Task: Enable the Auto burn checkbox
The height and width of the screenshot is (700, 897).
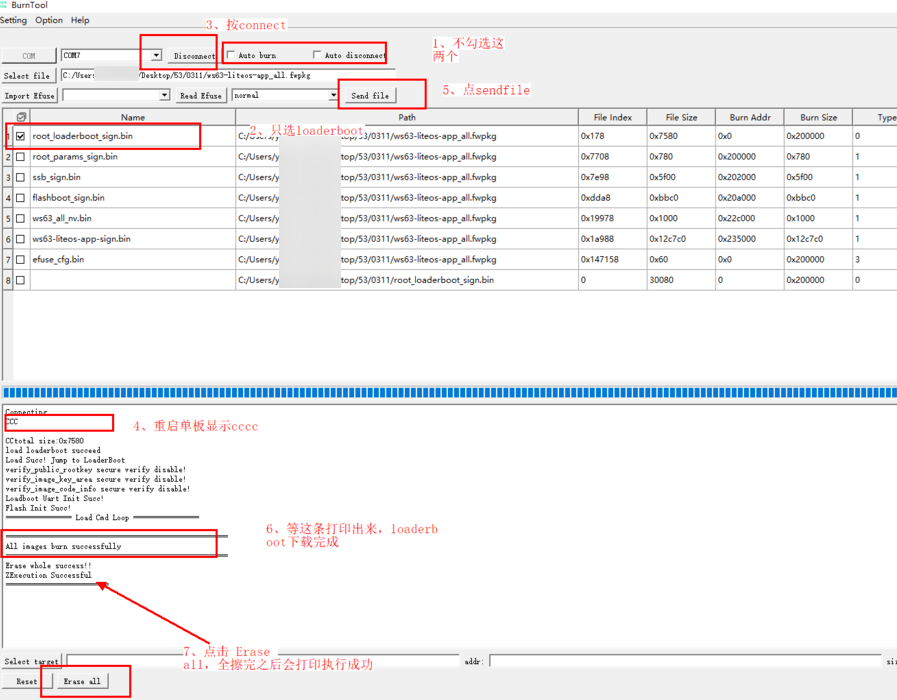Action: (232, 55)
